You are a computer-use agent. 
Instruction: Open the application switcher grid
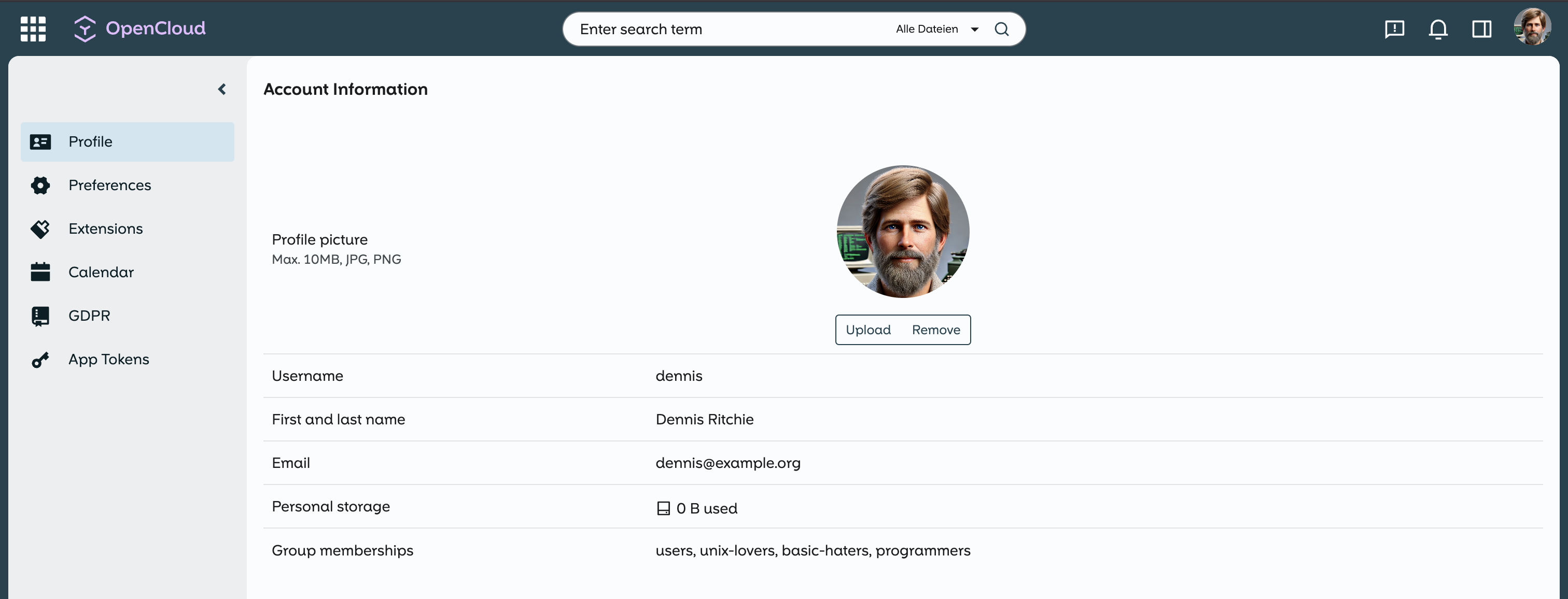tap(33, 28)
